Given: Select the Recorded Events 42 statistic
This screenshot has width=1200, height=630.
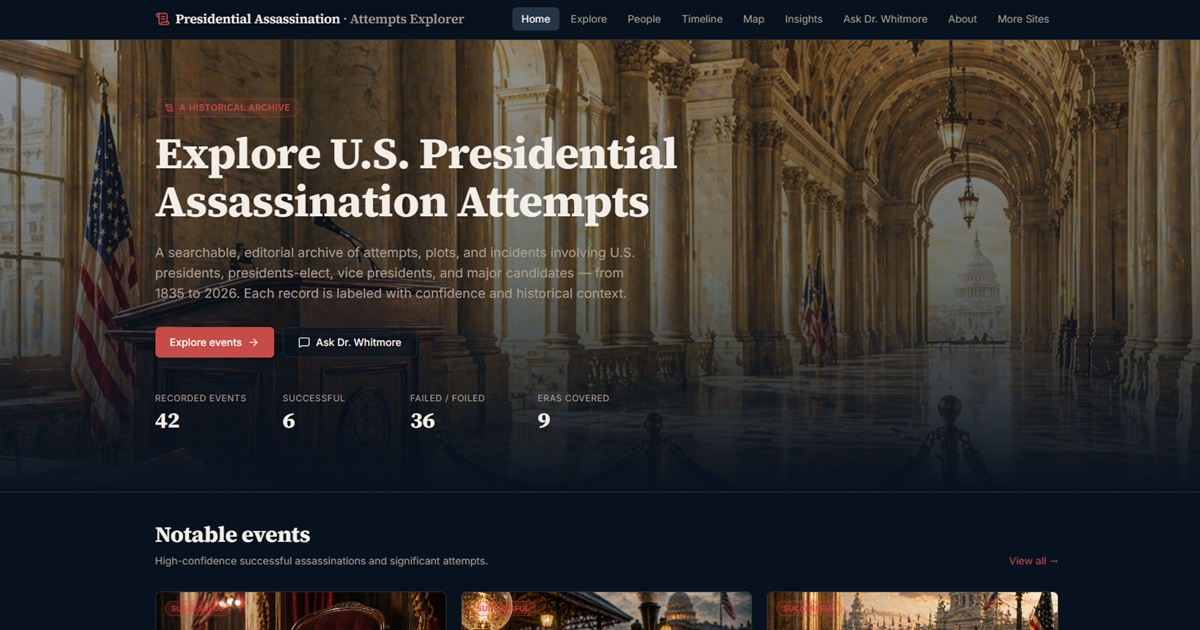Looking at the screenshot, I should pyautogui.click(x=200, y=412).
